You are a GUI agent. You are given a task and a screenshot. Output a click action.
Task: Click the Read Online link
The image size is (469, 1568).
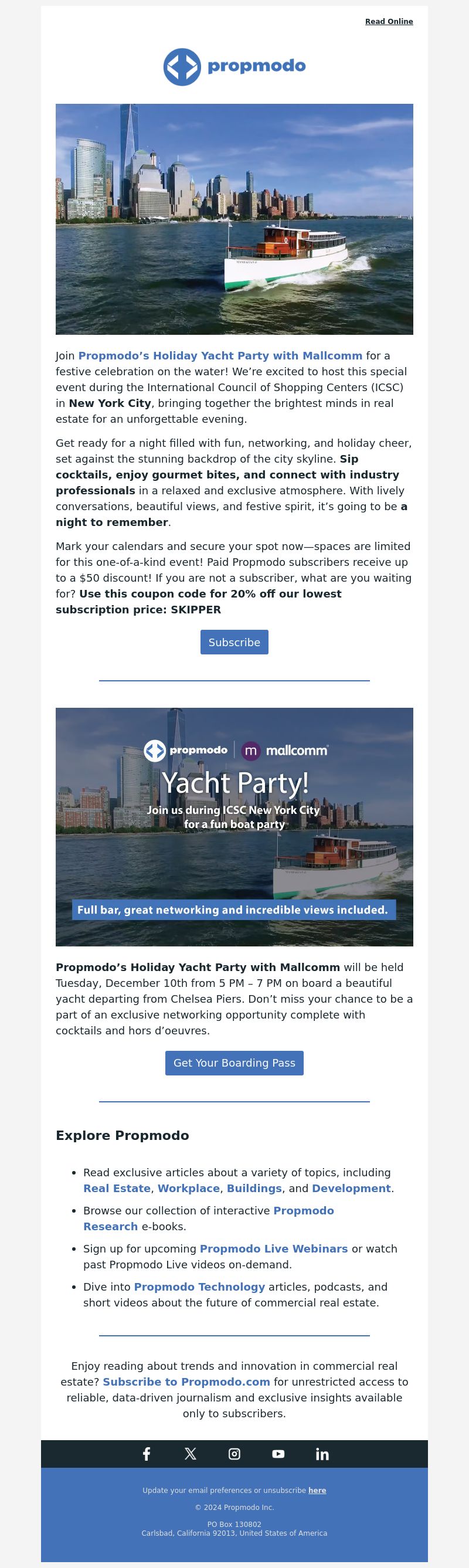(x=389, y=21)
